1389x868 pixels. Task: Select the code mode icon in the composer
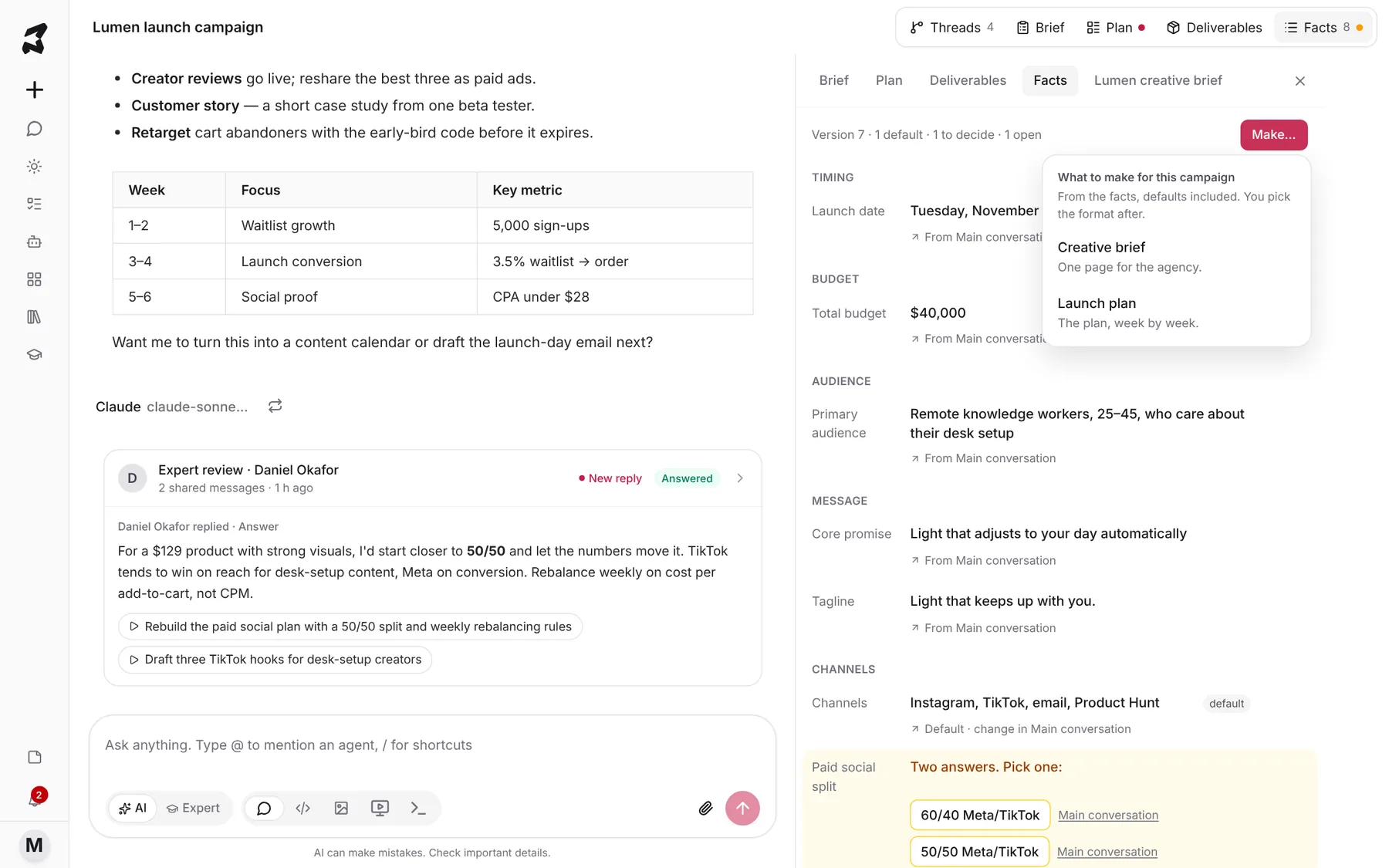click(x=302, y=808)
